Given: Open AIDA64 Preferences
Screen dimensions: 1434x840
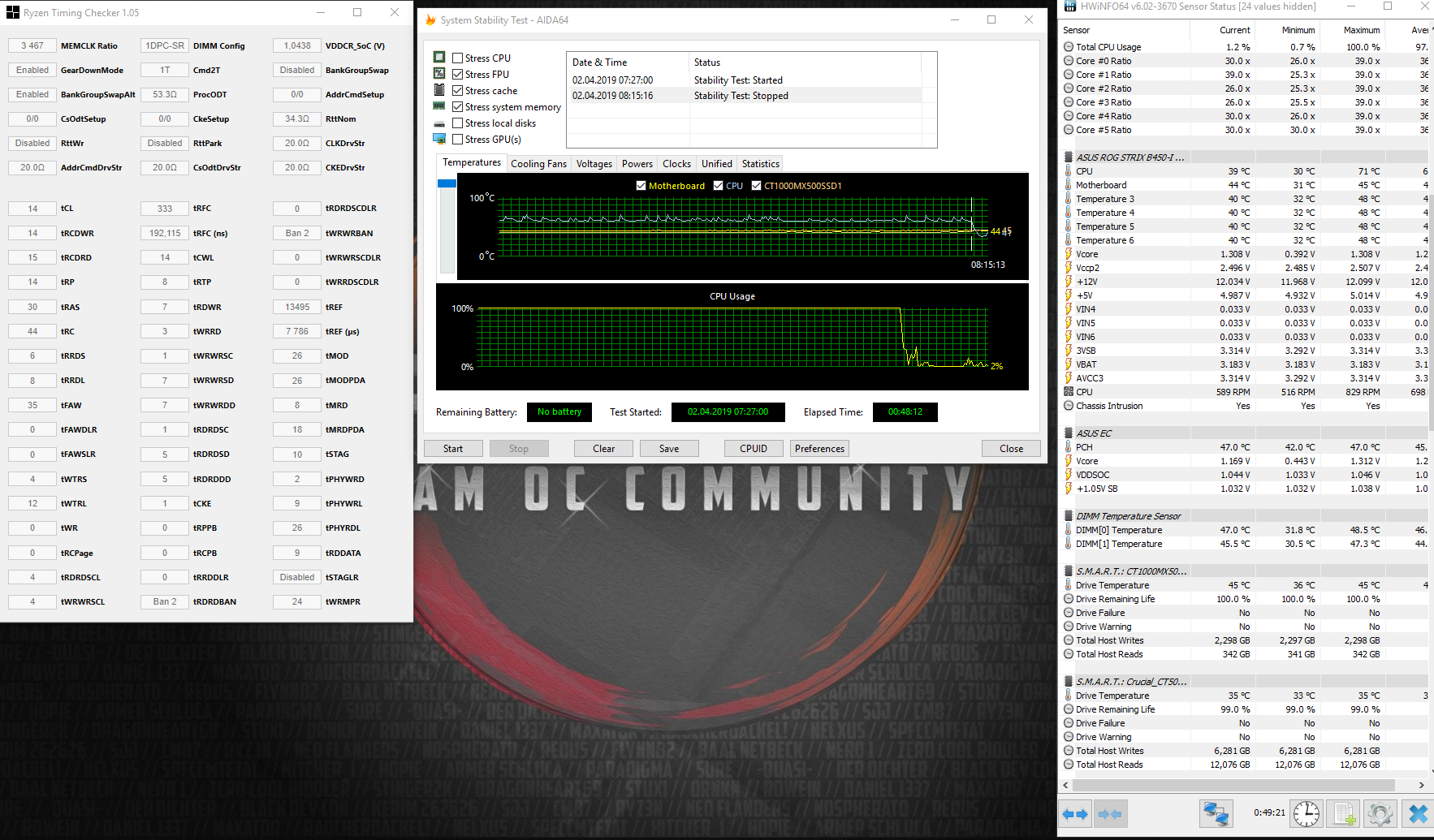Looking at the screenshot, I should tap(819, 449).
